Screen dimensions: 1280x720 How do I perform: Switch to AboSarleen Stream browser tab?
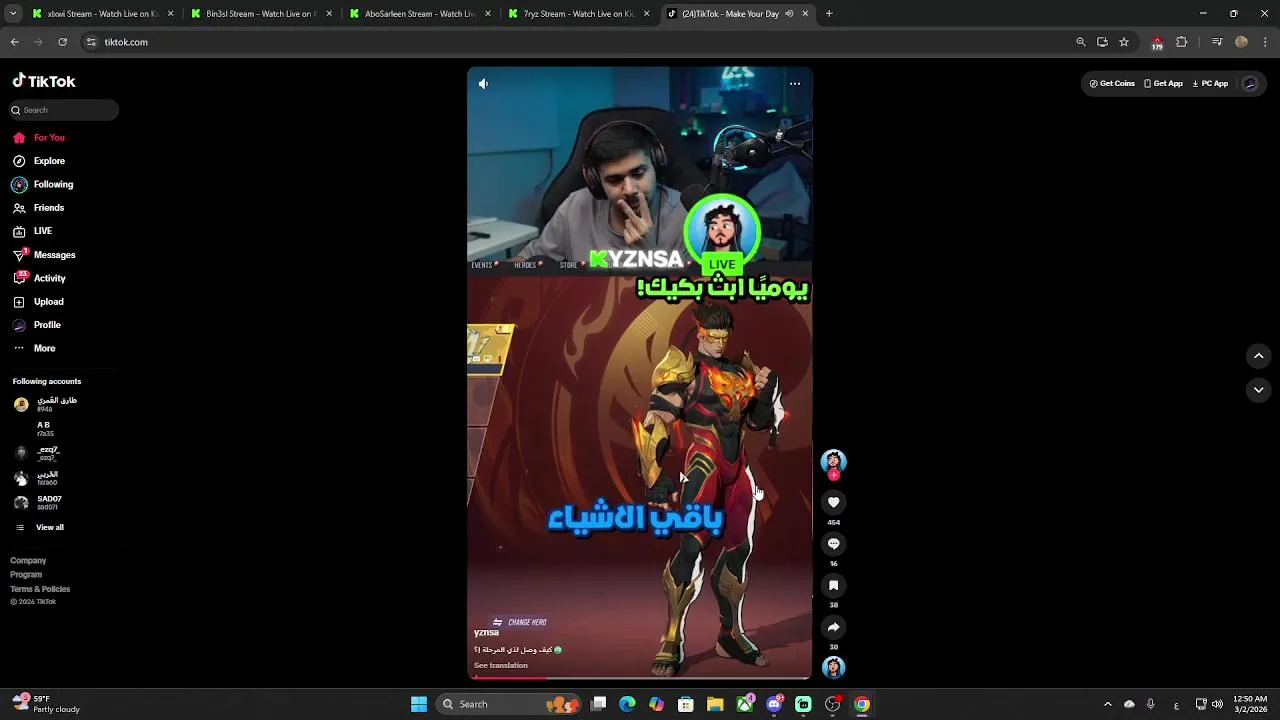(418, 14)
